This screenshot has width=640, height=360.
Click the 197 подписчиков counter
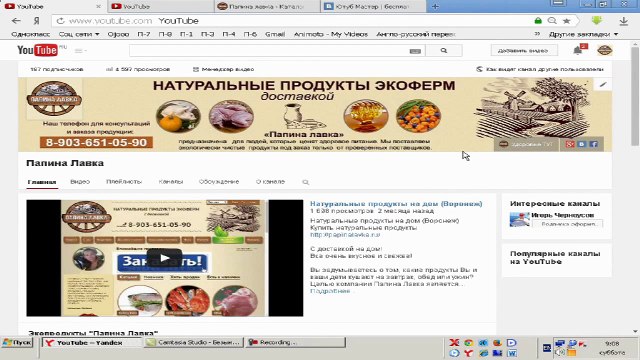(x=57, y=69)
